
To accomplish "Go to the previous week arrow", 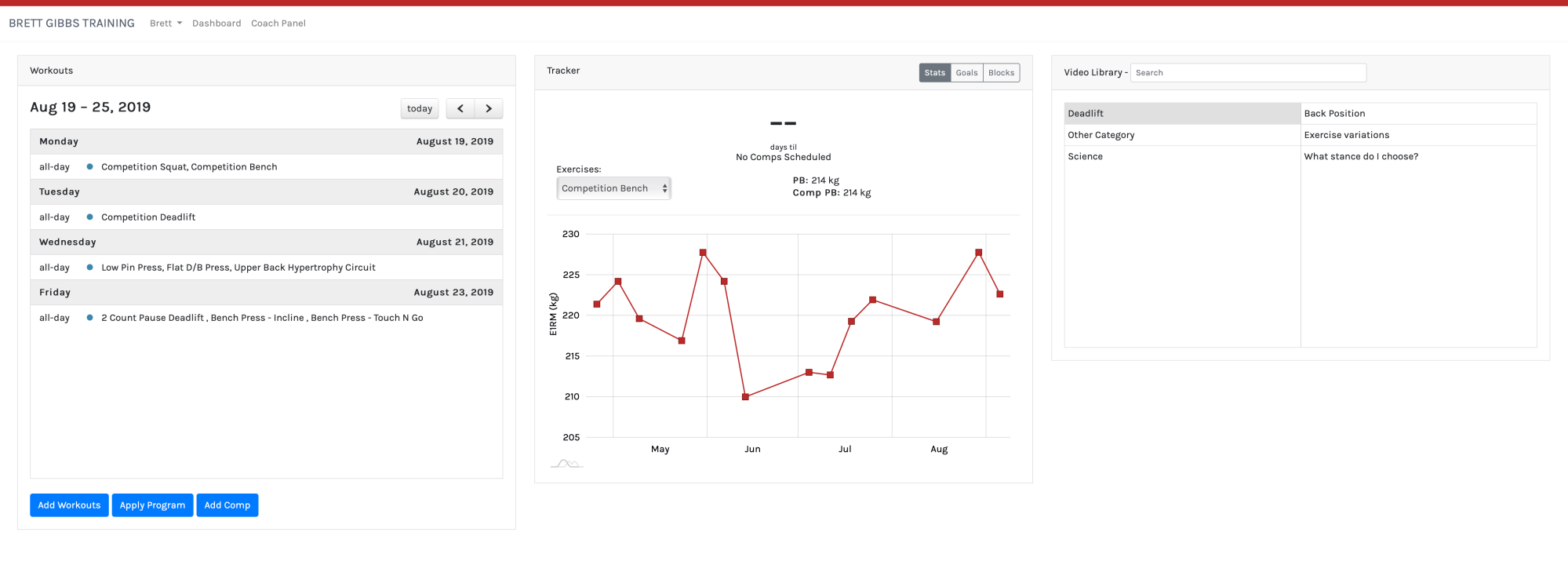I will [460, 108].
